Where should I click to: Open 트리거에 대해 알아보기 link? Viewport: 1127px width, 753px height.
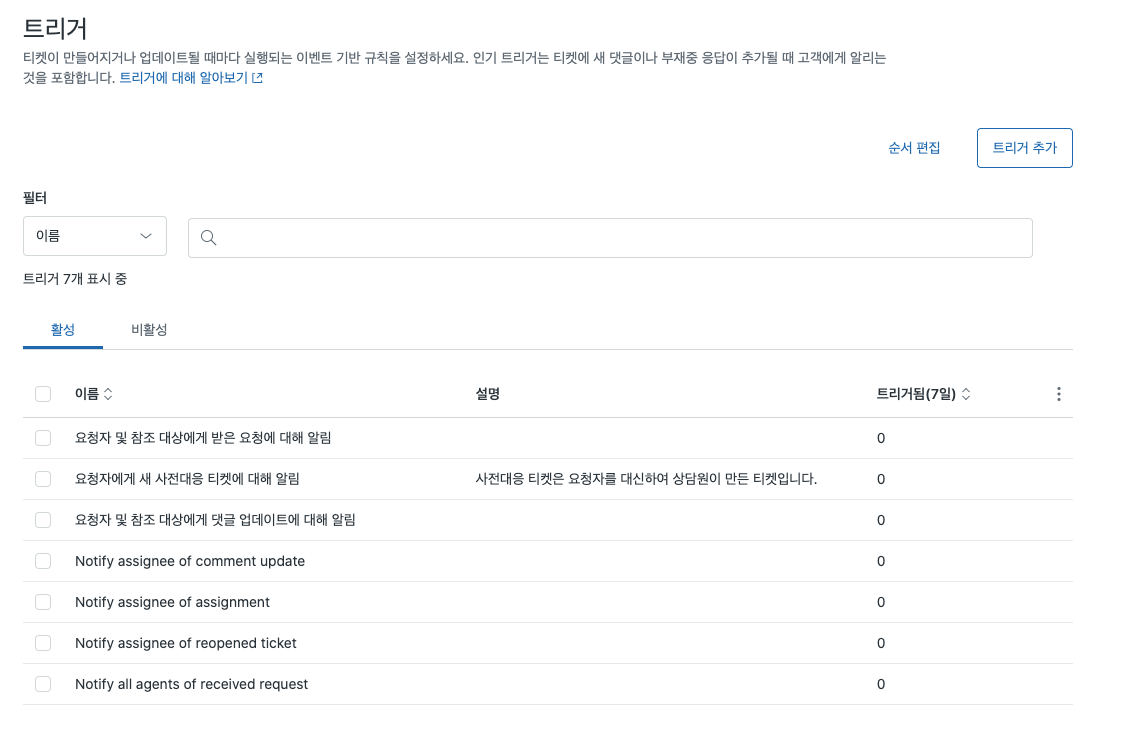[x=183, y=78]
